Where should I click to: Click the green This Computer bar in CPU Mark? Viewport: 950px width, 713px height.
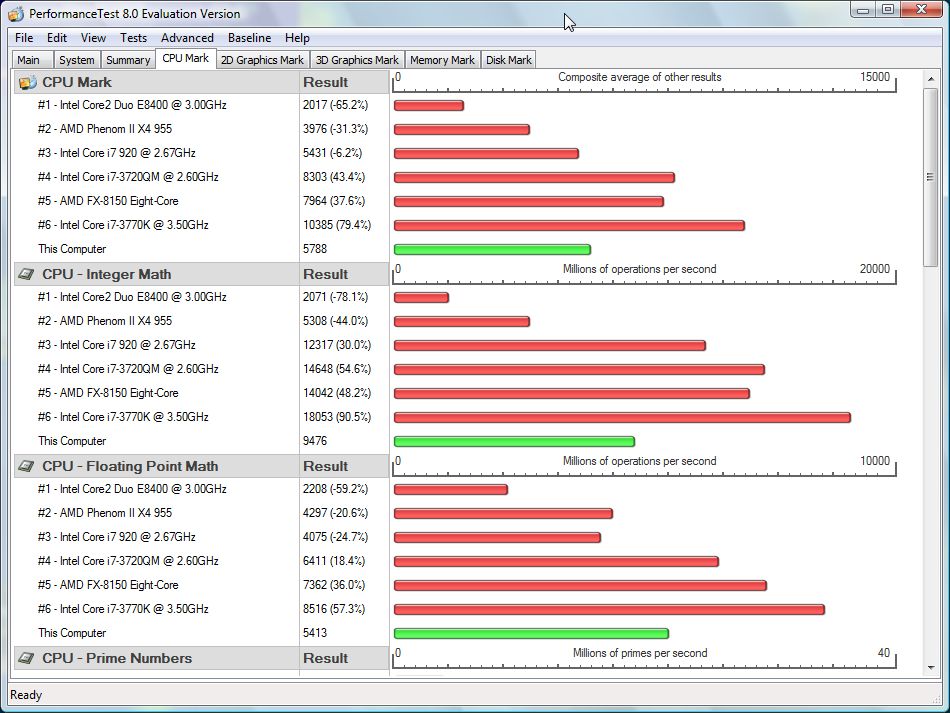click(x=492, y=250)
